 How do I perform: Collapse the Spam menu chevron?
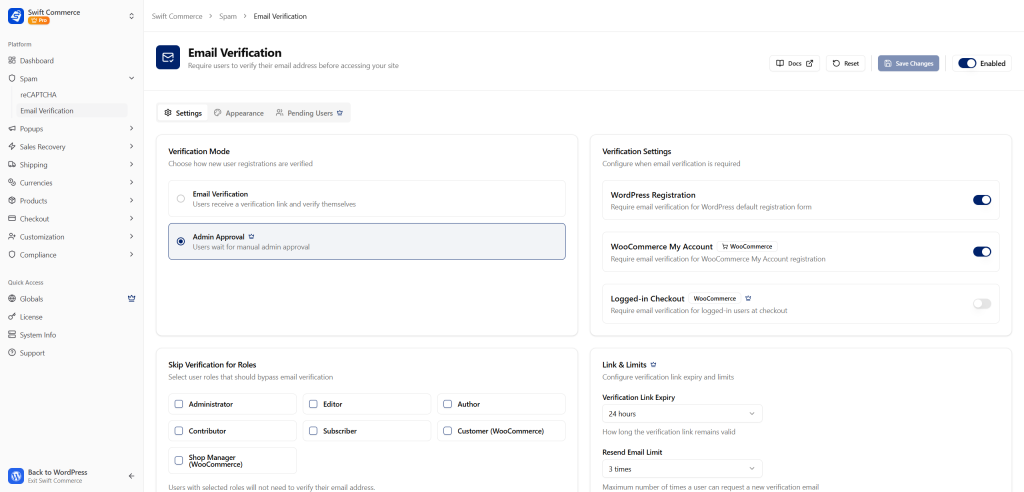(131, 78)
